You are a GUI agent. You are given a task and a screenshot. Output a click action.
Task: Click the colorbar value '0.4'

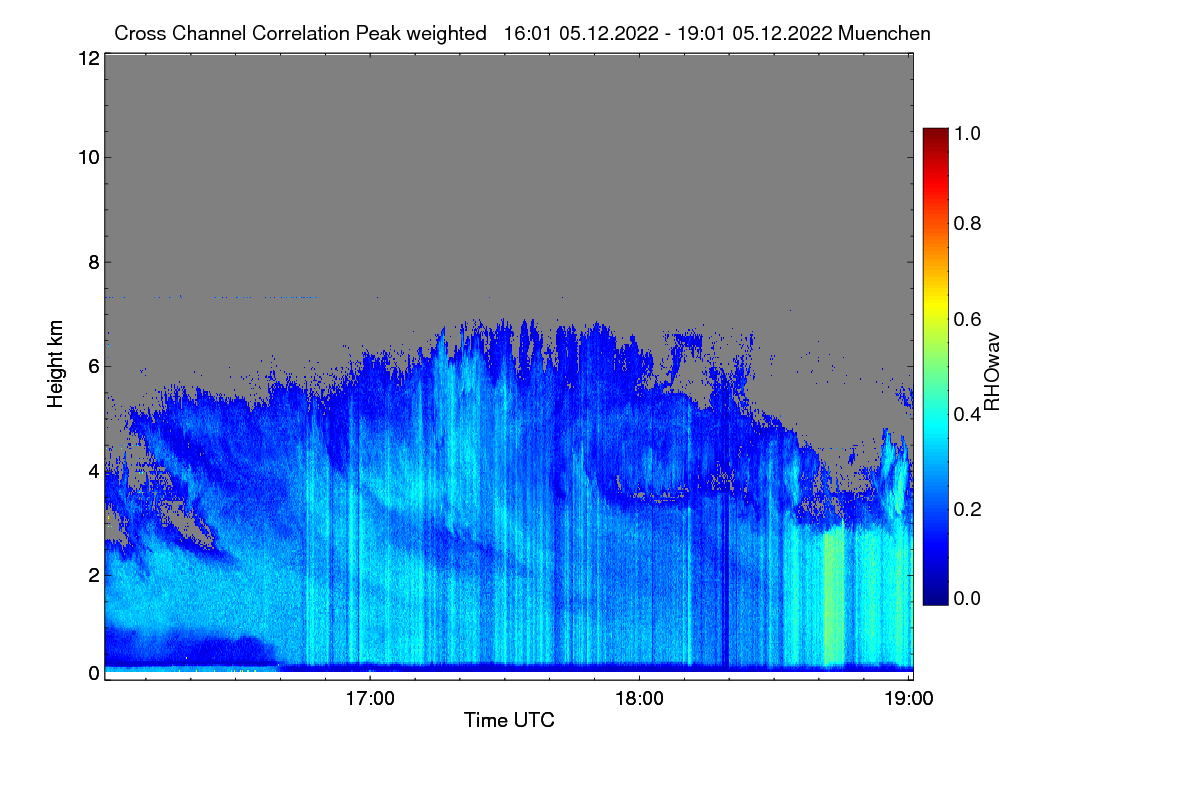969,413
